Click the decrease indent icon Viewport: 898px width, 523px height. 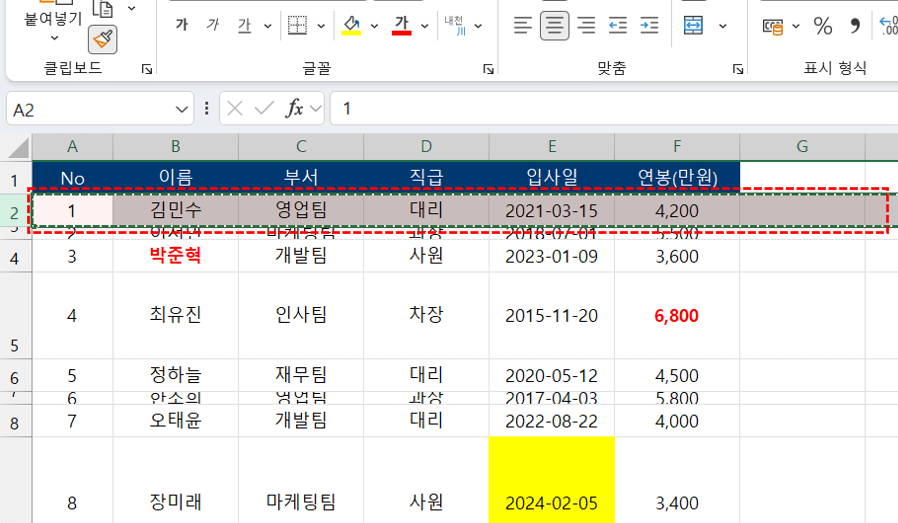pos(618,25)
